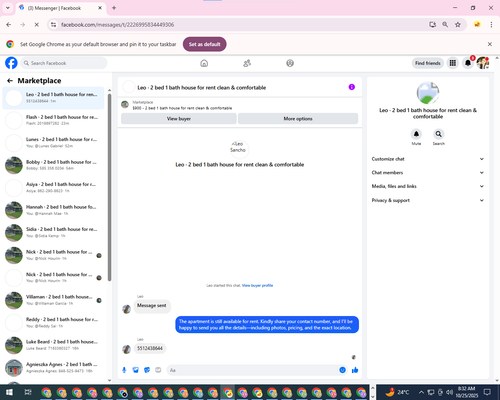The height and width of the screenshot is (400, 500).
Task: Go back using the Marketplace back arrow
Action: [10, 81]
